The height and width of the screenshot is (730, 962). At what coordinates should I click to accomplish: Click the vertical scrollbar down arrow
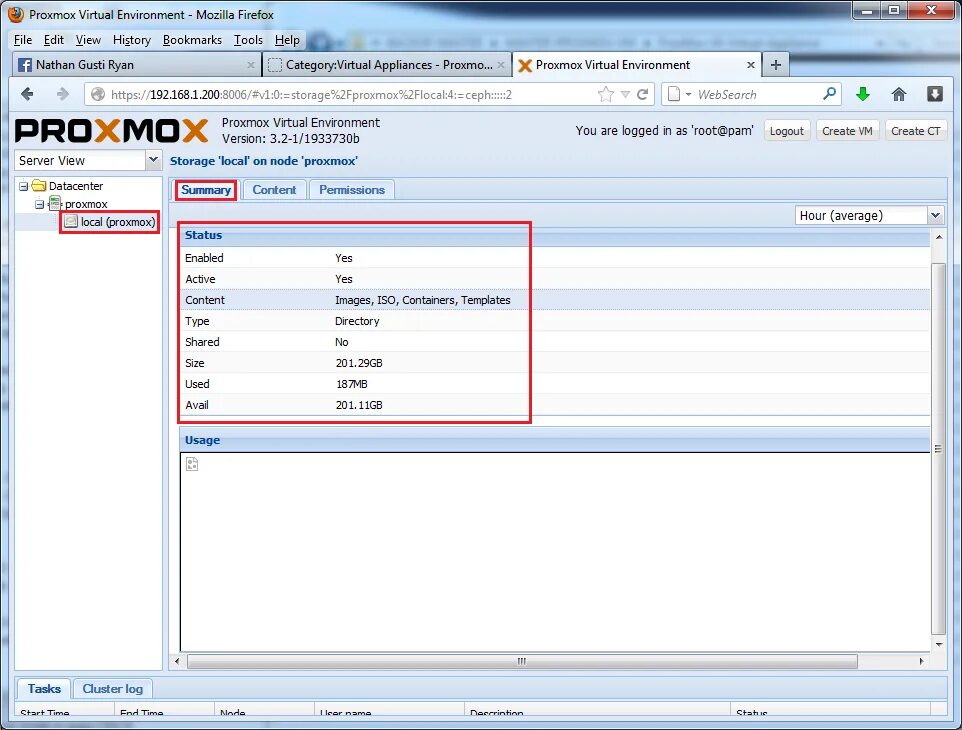coord(939,645)
